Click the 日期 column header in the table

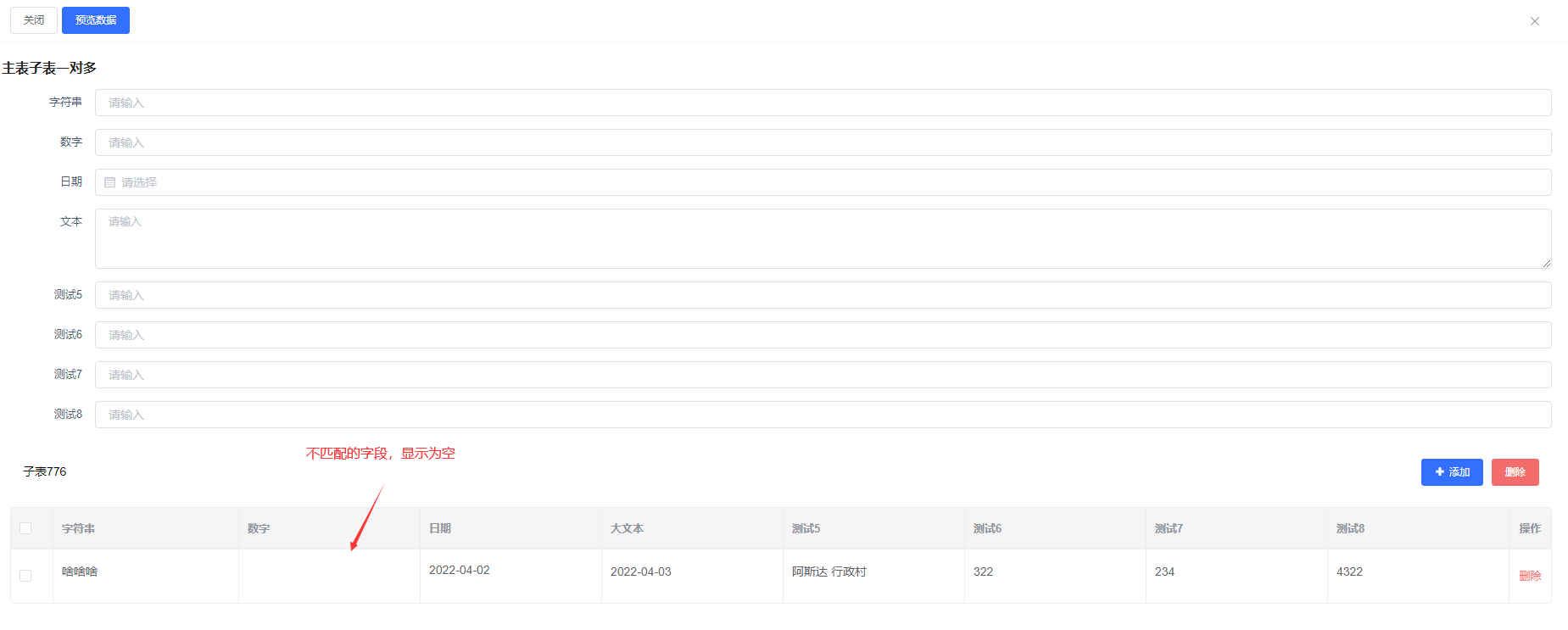point(440,528)
